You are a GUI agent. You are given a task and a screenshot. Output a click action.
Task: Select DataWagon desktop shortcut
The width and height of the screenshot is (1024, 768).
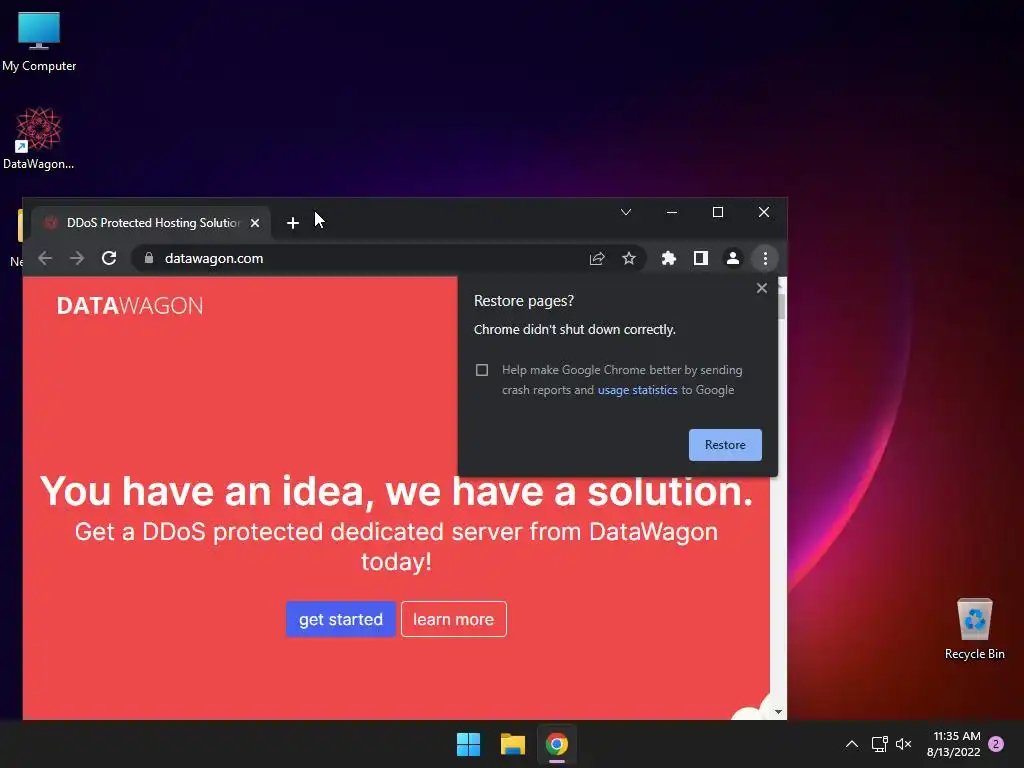coord(39,139)
